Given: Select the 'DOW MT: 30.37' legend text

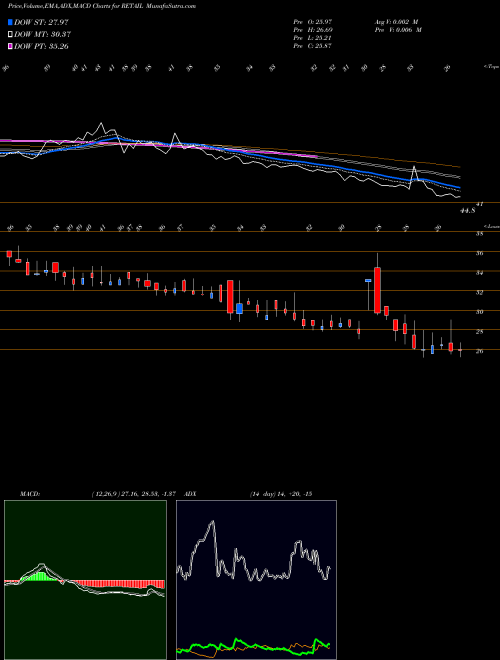Looking at the screenshot, I should click(42, 34).
